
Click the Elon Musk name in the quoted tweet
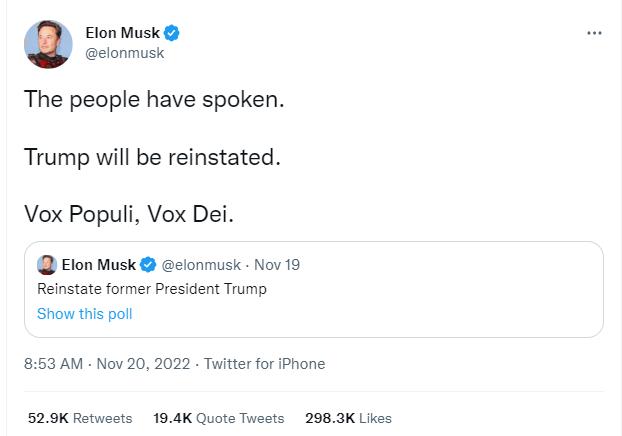coord(98,265)
